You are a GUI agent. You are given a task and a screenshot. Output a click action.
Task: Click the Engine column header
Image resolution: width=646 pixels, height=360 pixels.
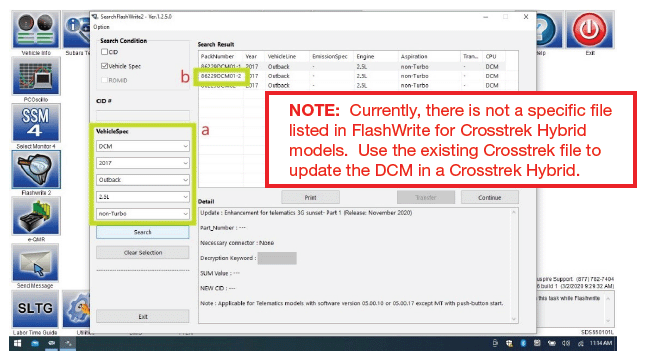click(x=376, y=56)
